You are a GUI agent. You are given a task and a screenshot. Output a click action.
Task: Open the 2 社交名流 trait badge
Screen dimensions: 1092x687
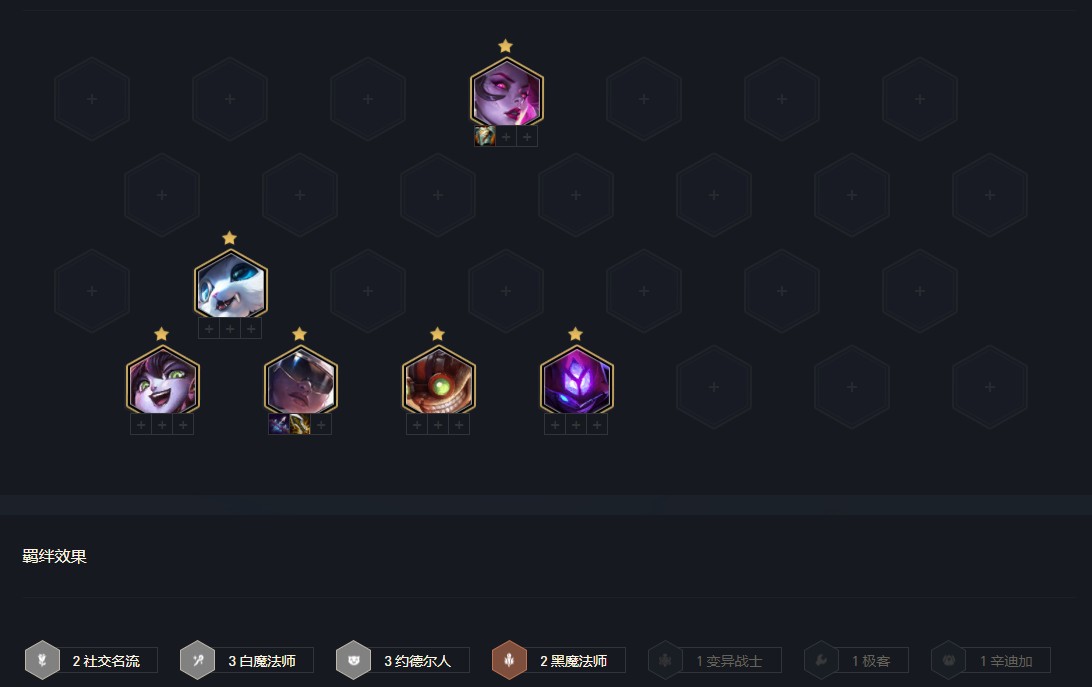click(x=91, y=660)
